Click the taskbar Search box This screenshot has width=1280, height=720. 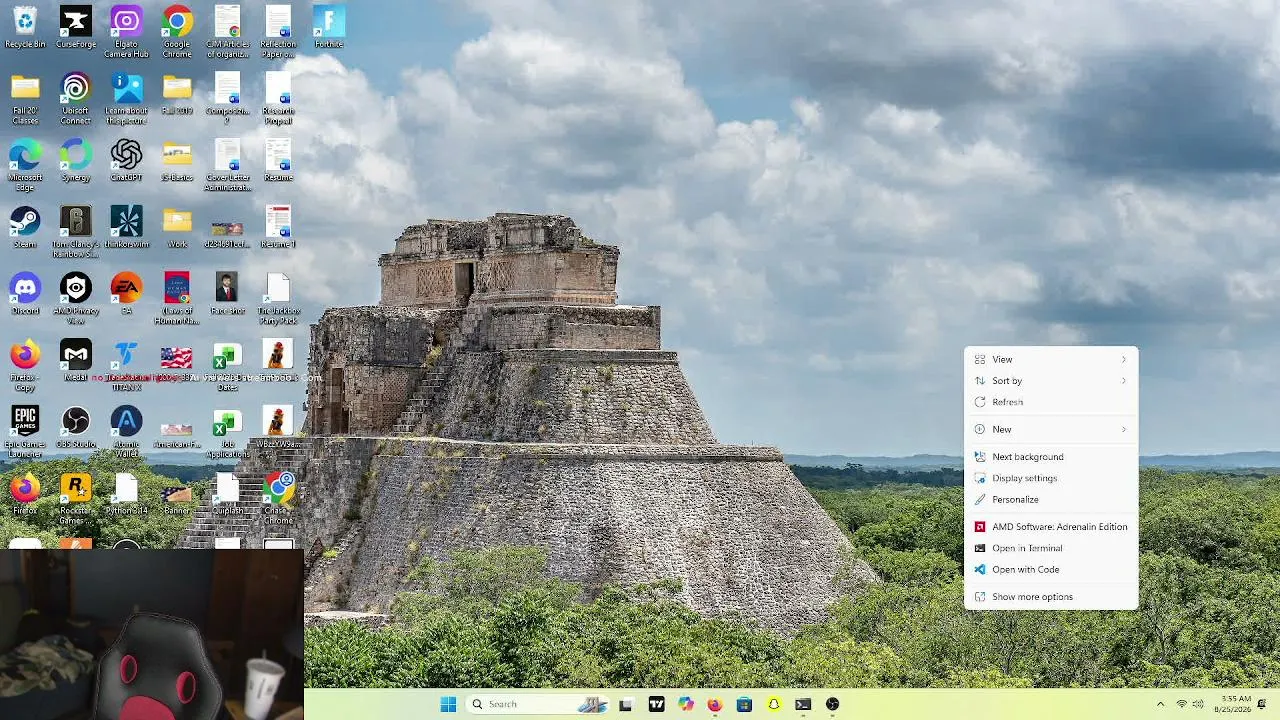tap(537, 704)
